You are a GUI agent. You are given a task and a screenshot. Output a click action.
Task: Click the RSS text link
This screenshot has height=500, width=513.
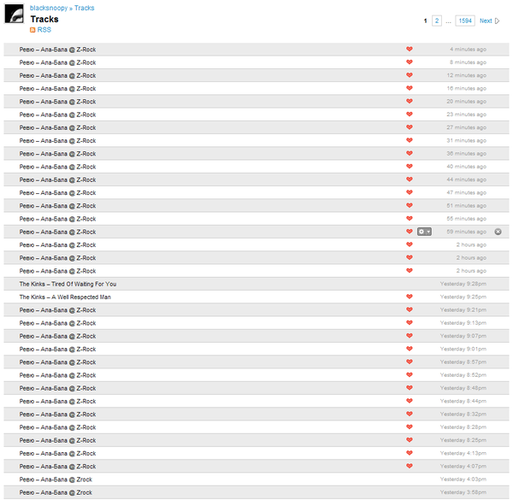click(44, 30)
